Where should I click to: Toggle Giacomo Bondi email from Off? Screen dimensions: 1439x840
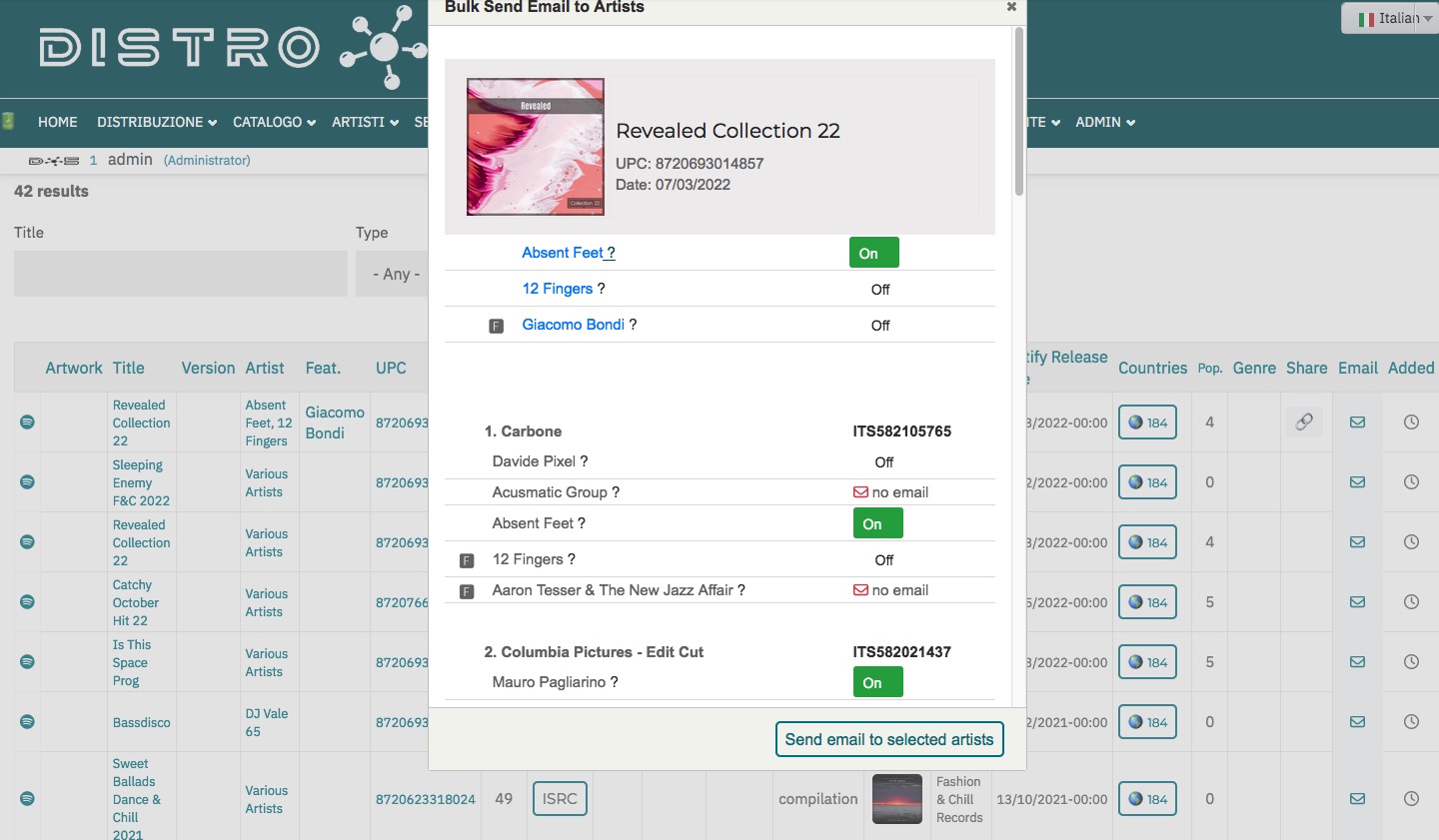tap(880, 326)
